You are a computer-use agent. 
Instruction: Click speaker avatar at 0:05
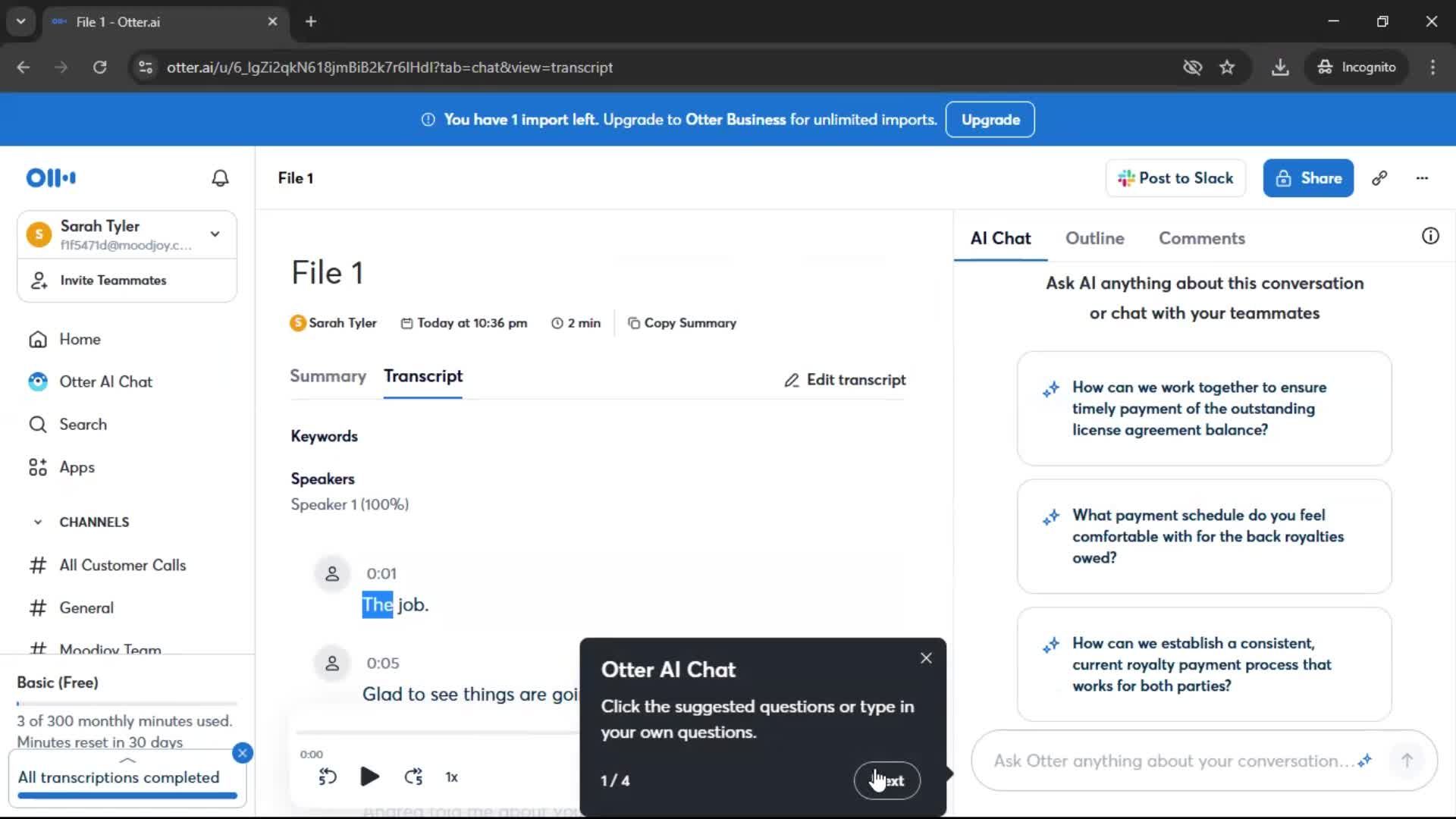(332, 664)
